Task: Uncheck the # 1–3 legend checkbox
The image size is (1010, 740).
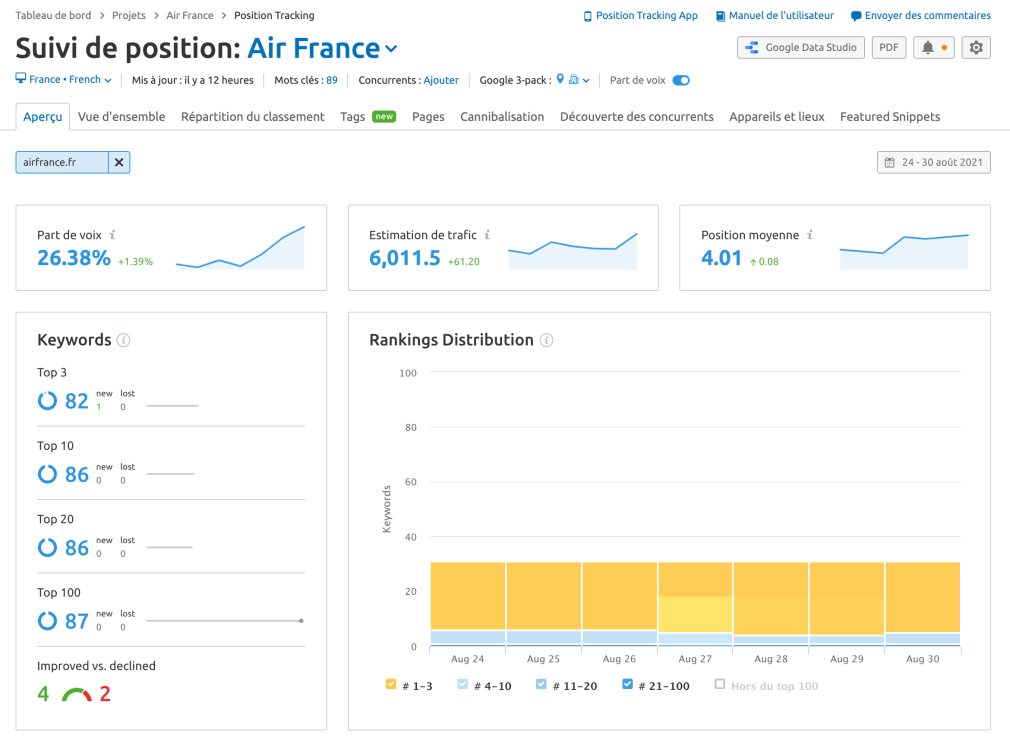Action: pyautogui.click(x=391, y=684)
